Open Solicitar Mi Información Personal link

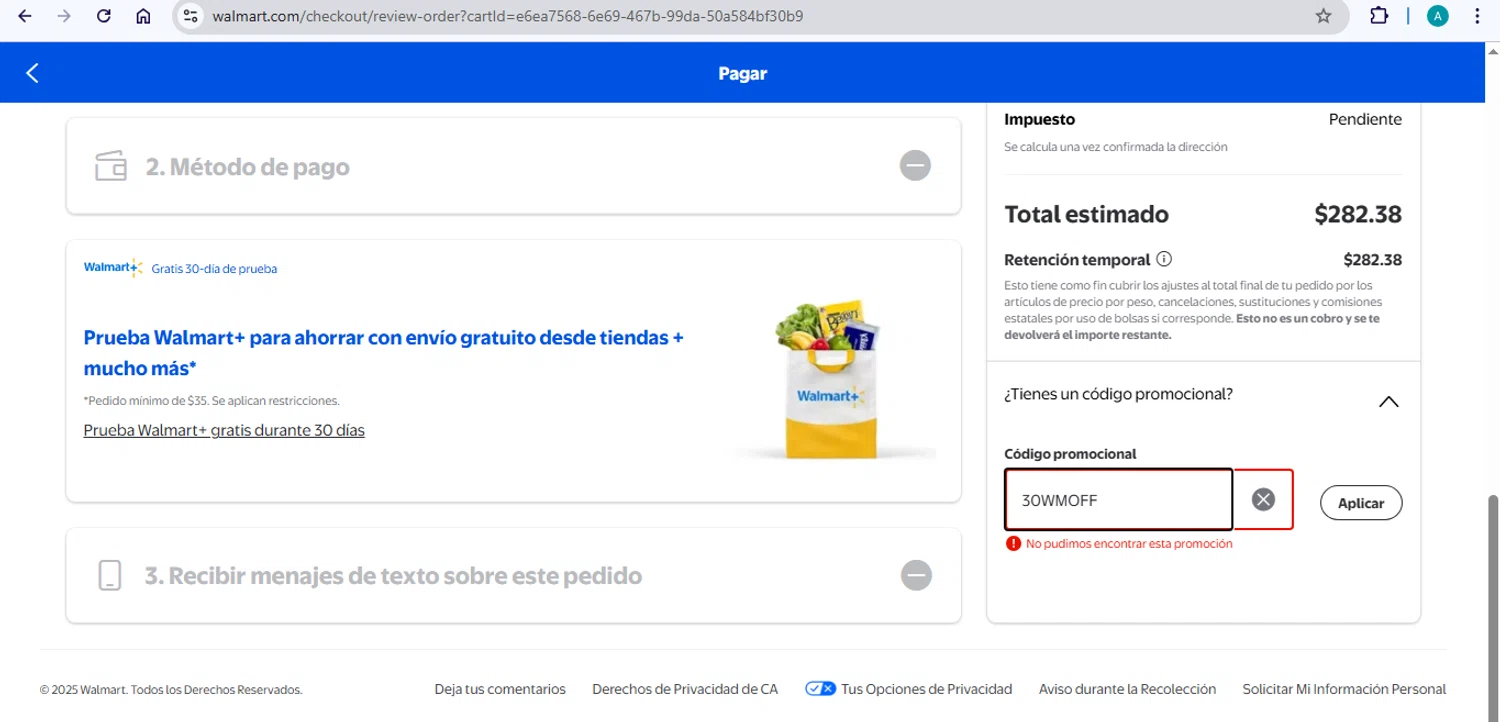click(x=1344, y=689)
